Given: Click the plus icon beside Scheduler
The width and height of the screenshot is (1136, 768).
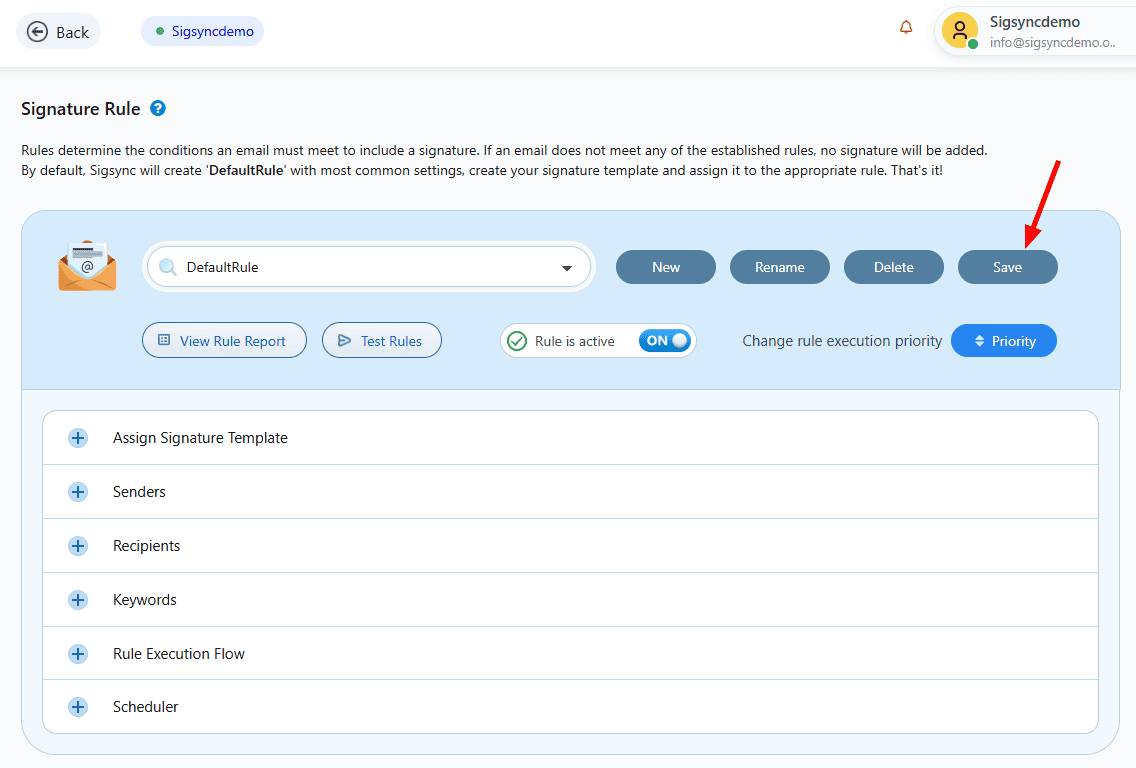Looking at the screenshot, I should pos(78,707).
